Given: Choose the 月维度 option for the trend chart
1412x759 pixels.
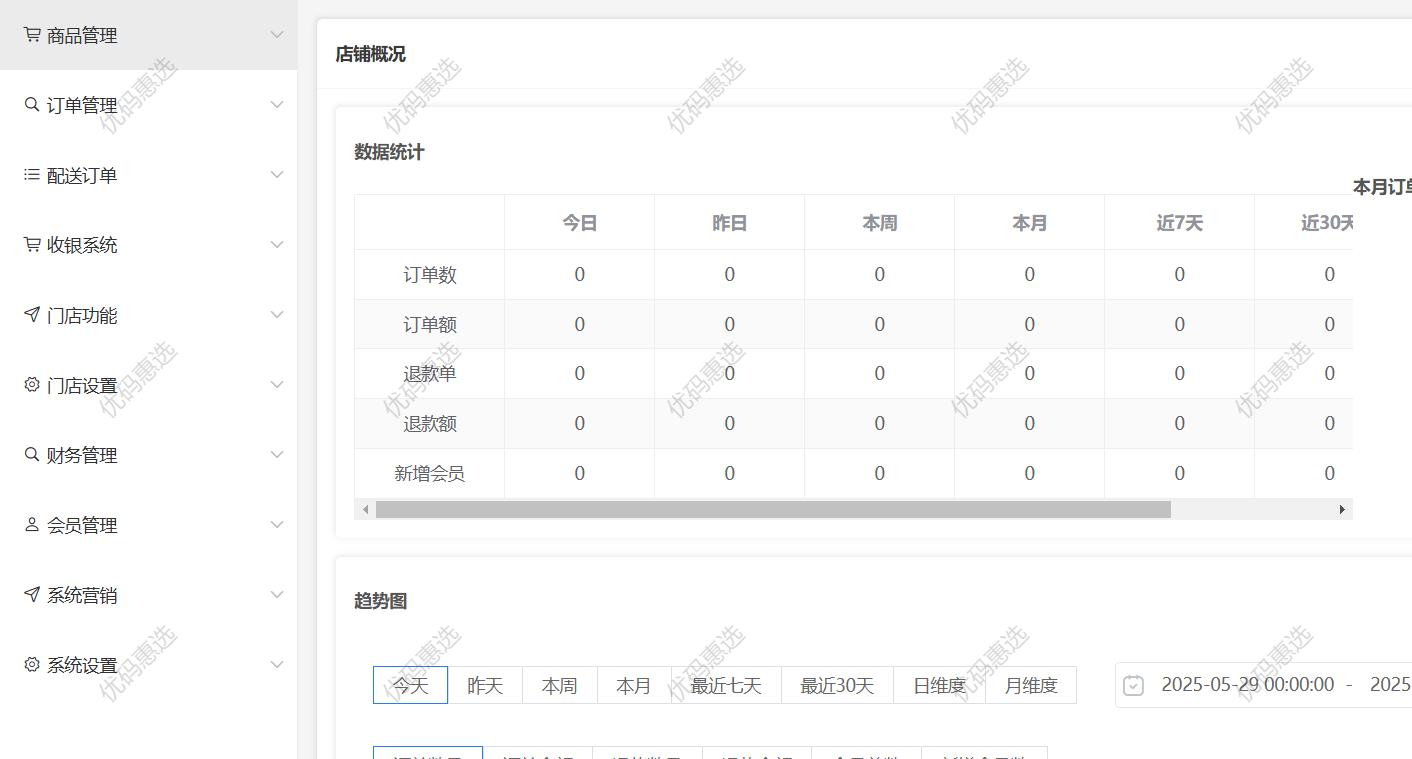Looking at the screenshot, I should 1031,686.
